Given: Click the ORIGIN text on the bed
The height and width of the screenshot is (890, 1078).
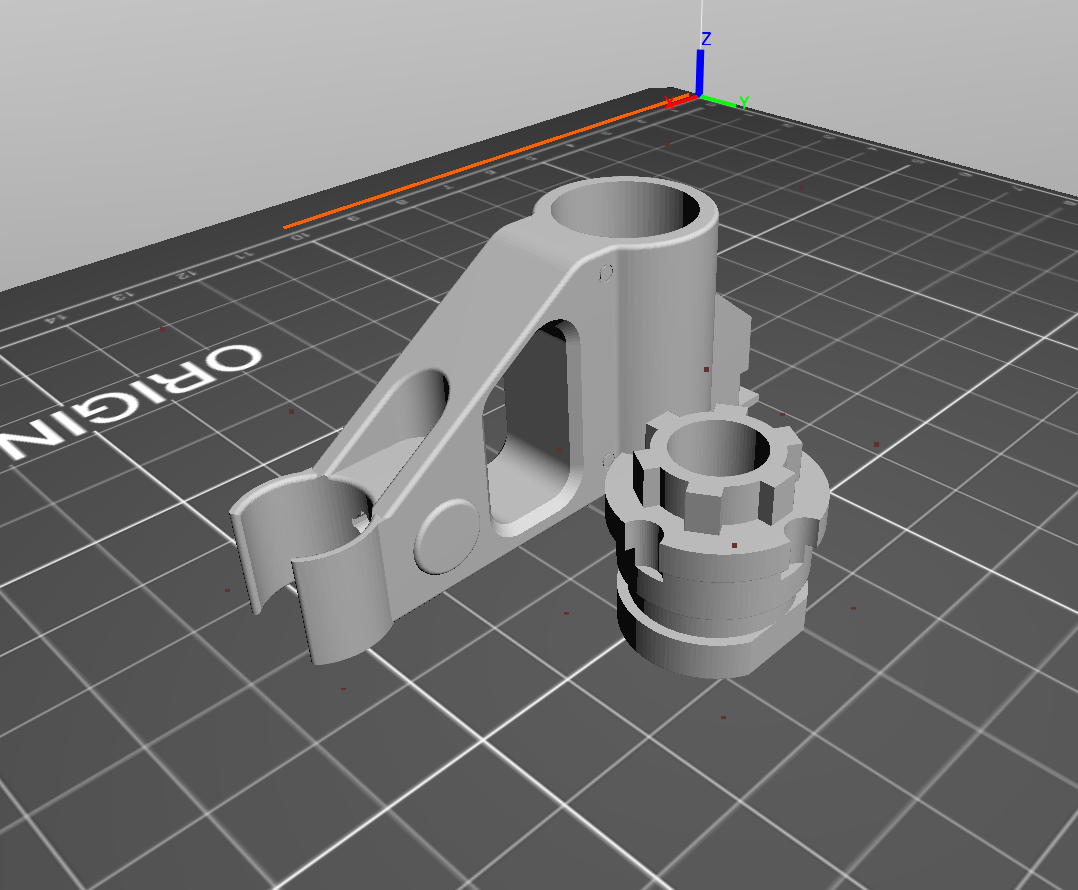Looking at the screenshot, I should click(x=131, y=402).
